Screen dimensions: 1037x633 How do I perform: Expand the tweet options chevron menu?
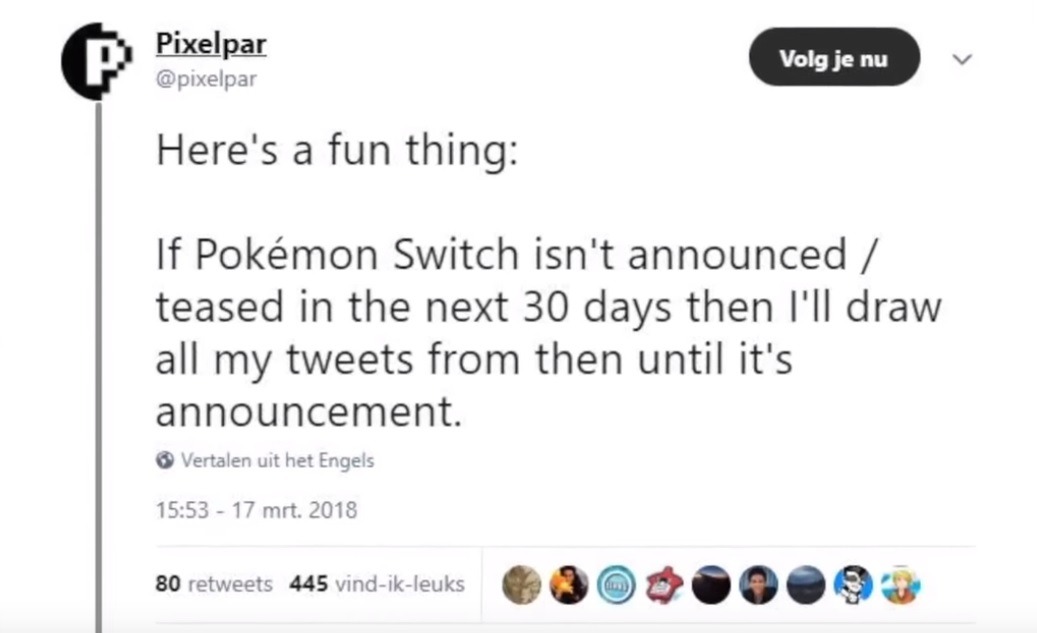962,60
